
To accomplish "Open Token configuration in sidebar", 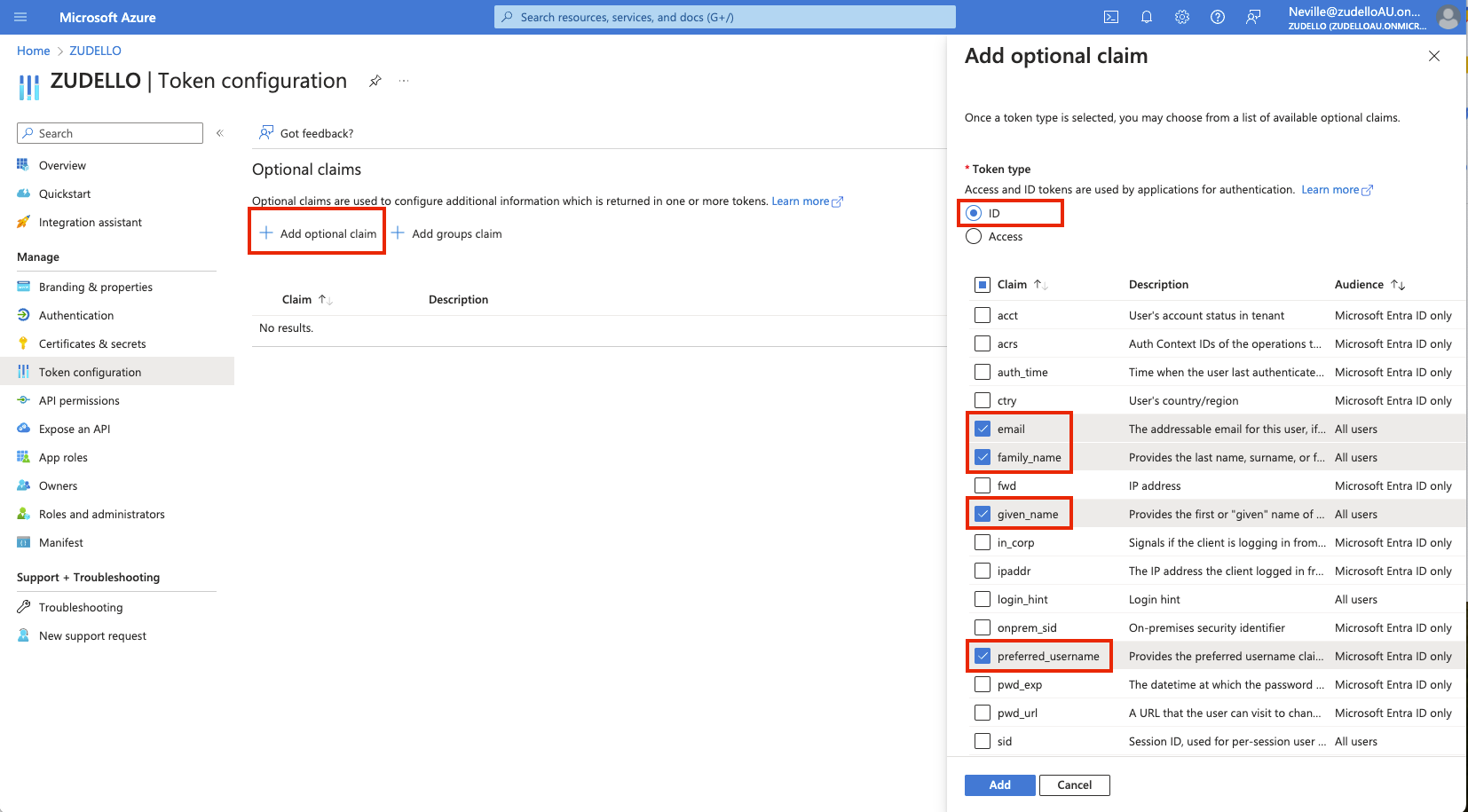I will [x=117, y=372].
